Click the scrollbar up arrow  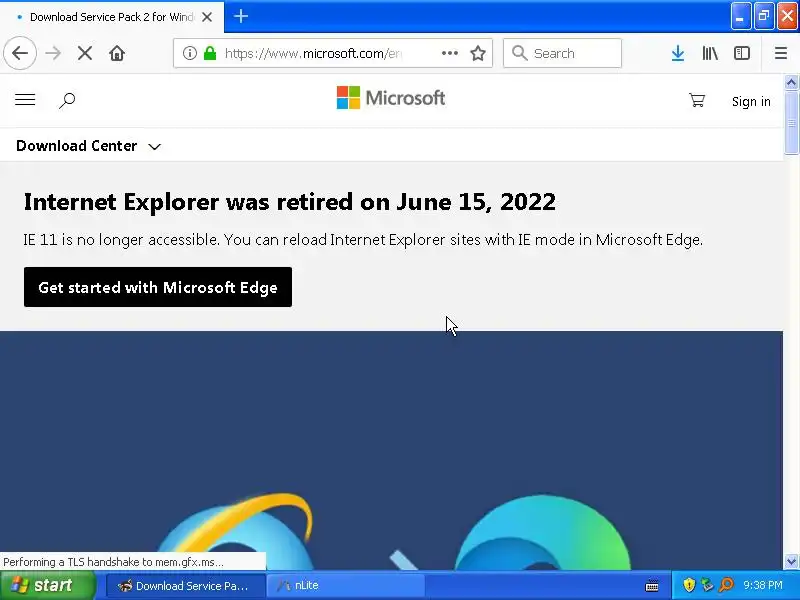pyautogui.click(x=791, y=82)
